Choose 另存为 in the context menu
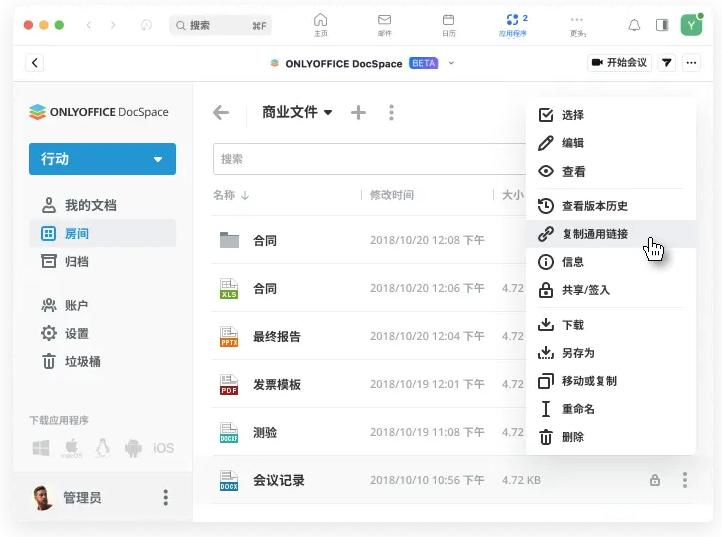 [611, 353]
